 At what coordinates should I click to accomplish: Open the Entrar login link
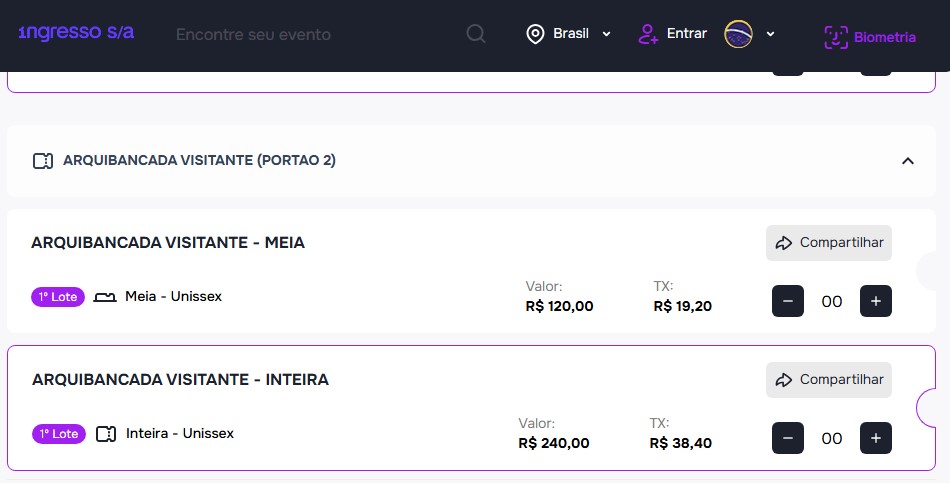tap(686, 34)
